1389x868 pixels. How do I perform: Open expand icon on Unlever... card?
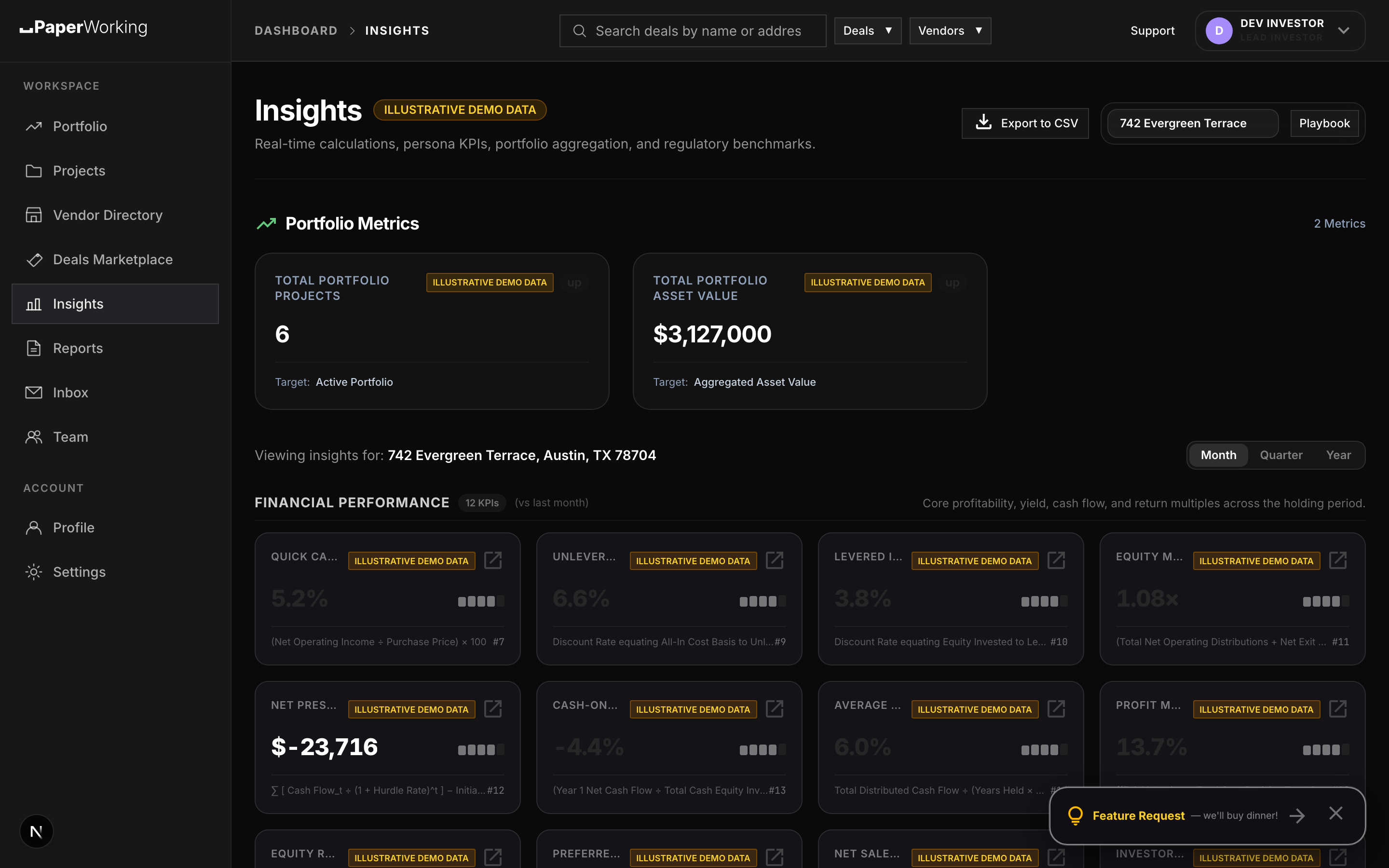775,560
